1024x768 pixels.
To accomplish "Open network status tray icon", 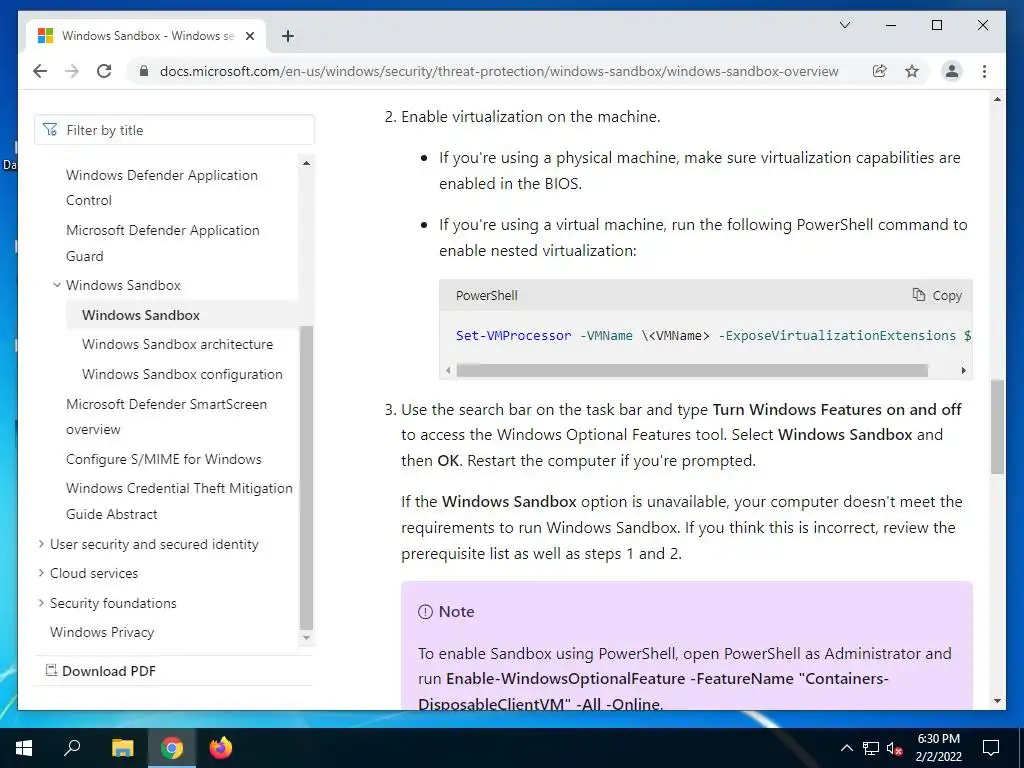I will pyautogui.click(x=871, y=748).
